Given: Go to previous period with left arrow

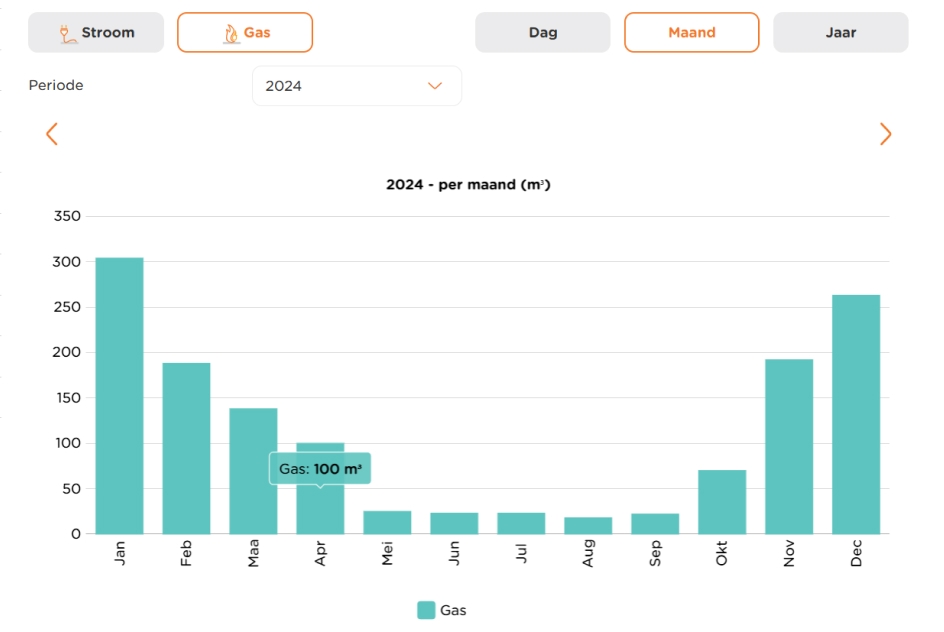Looking at the screenshot, I should click(x=52, y=134).
